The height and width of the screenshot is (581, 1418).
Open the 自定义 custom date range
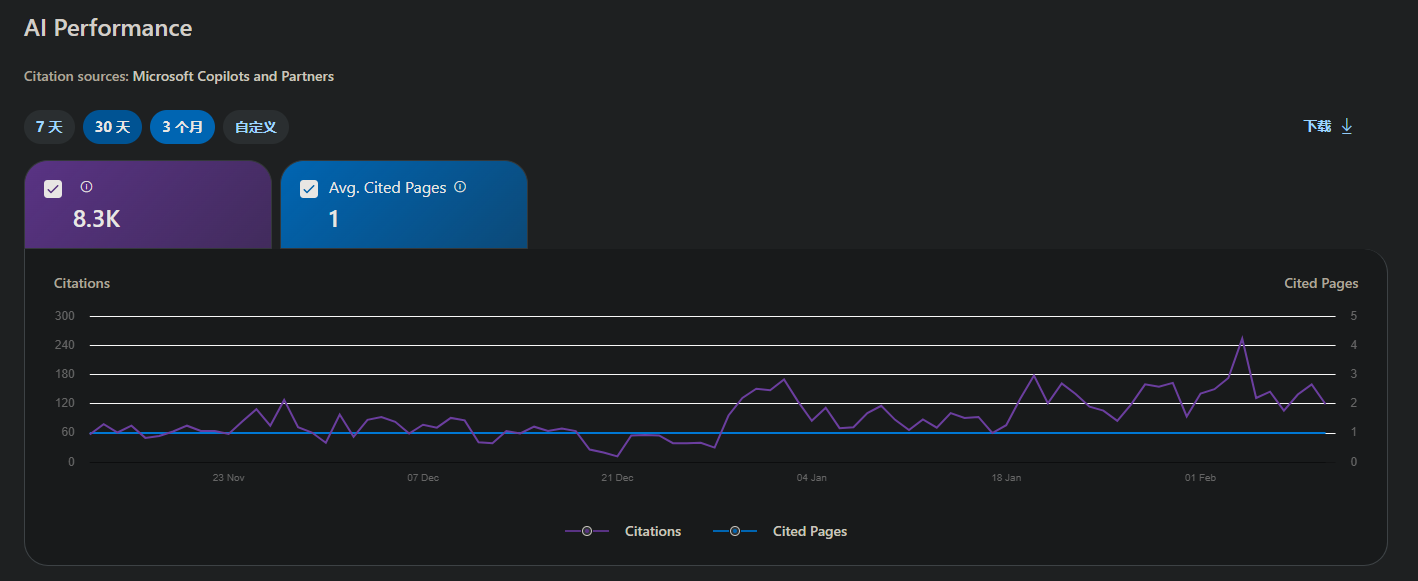click(x=255, y=127)
